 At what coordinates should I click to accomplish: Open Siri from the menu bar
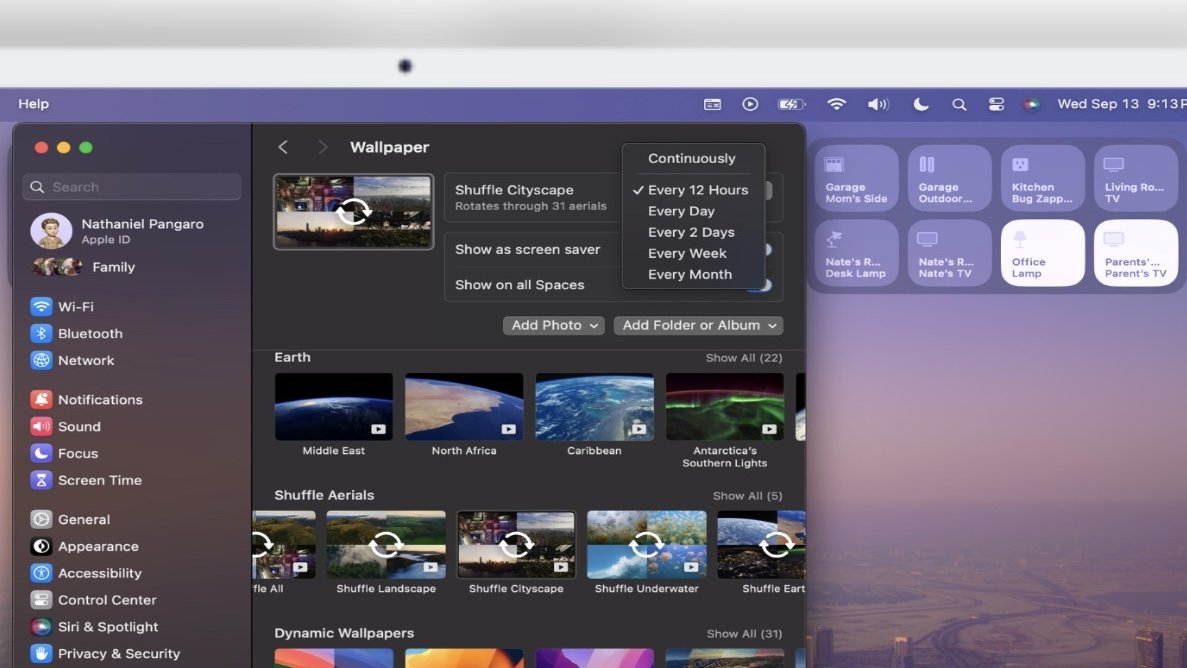(1032, 104)
